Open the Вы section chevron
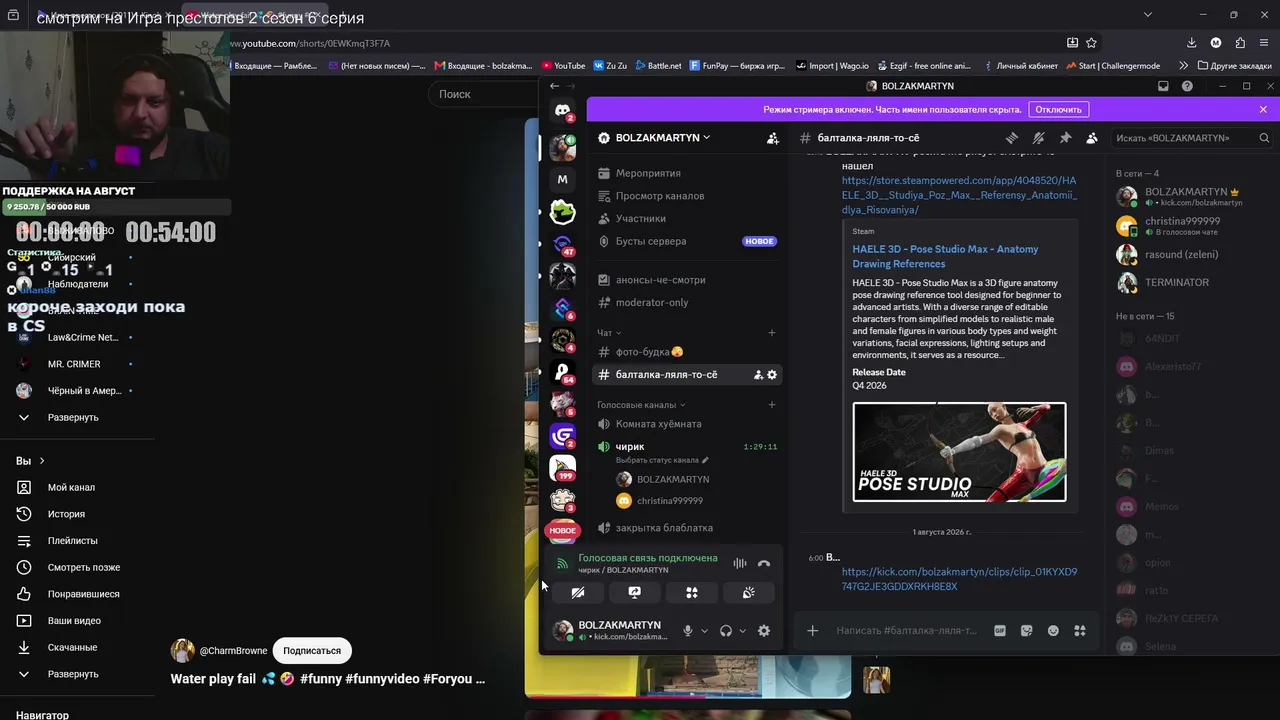 click(x=42, y=461)
